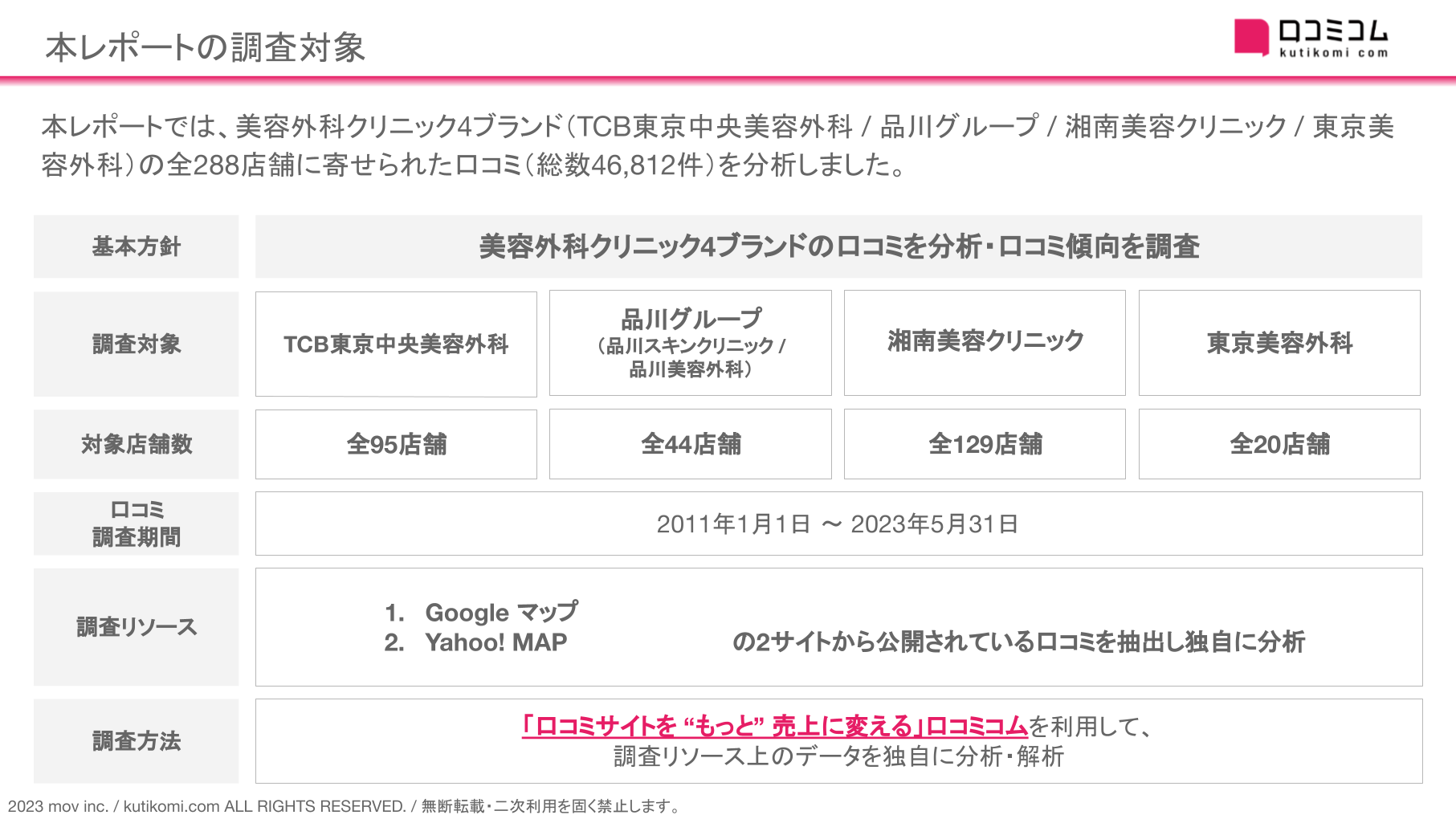Click the intro paragraph mentioning 総数46,812件

coord(718,145)
